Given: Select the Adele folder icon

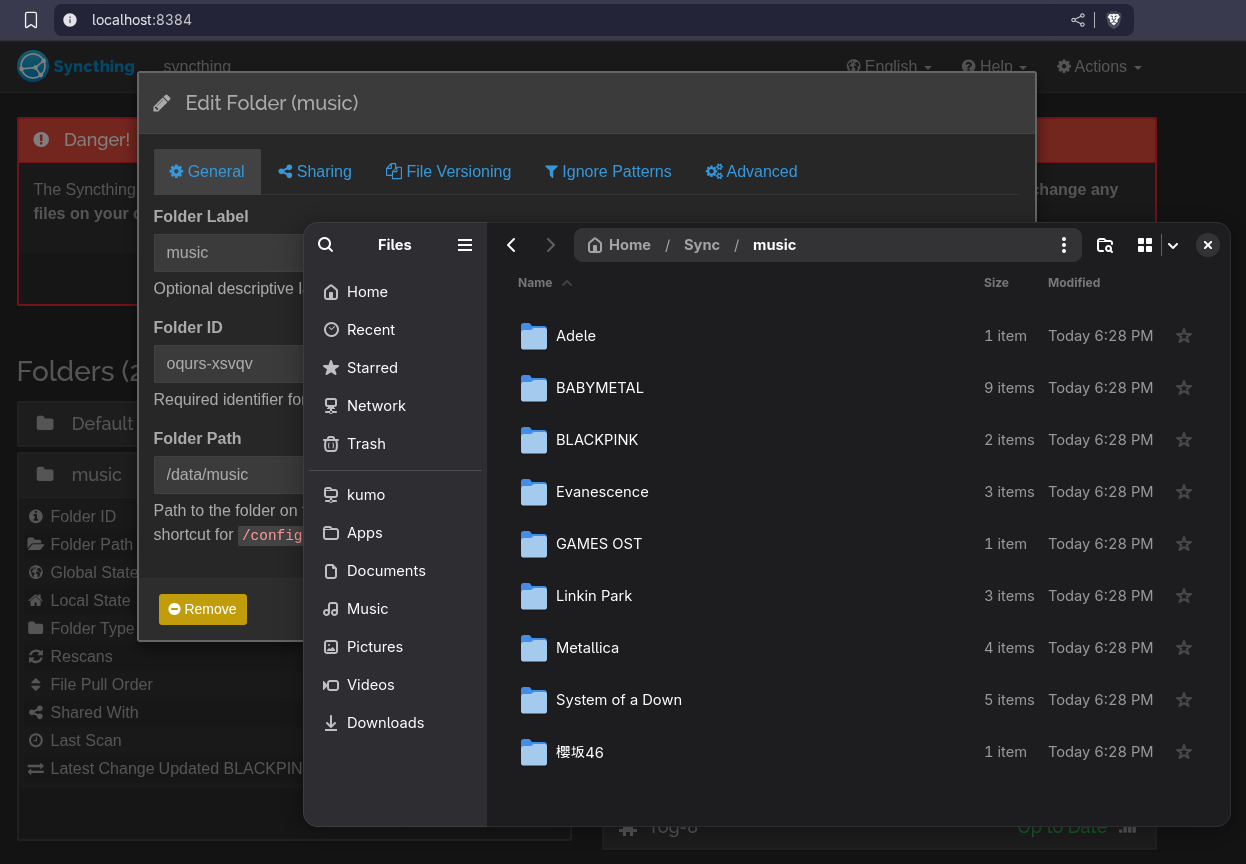Looking at the screenshot, I should tap(534, 336).
